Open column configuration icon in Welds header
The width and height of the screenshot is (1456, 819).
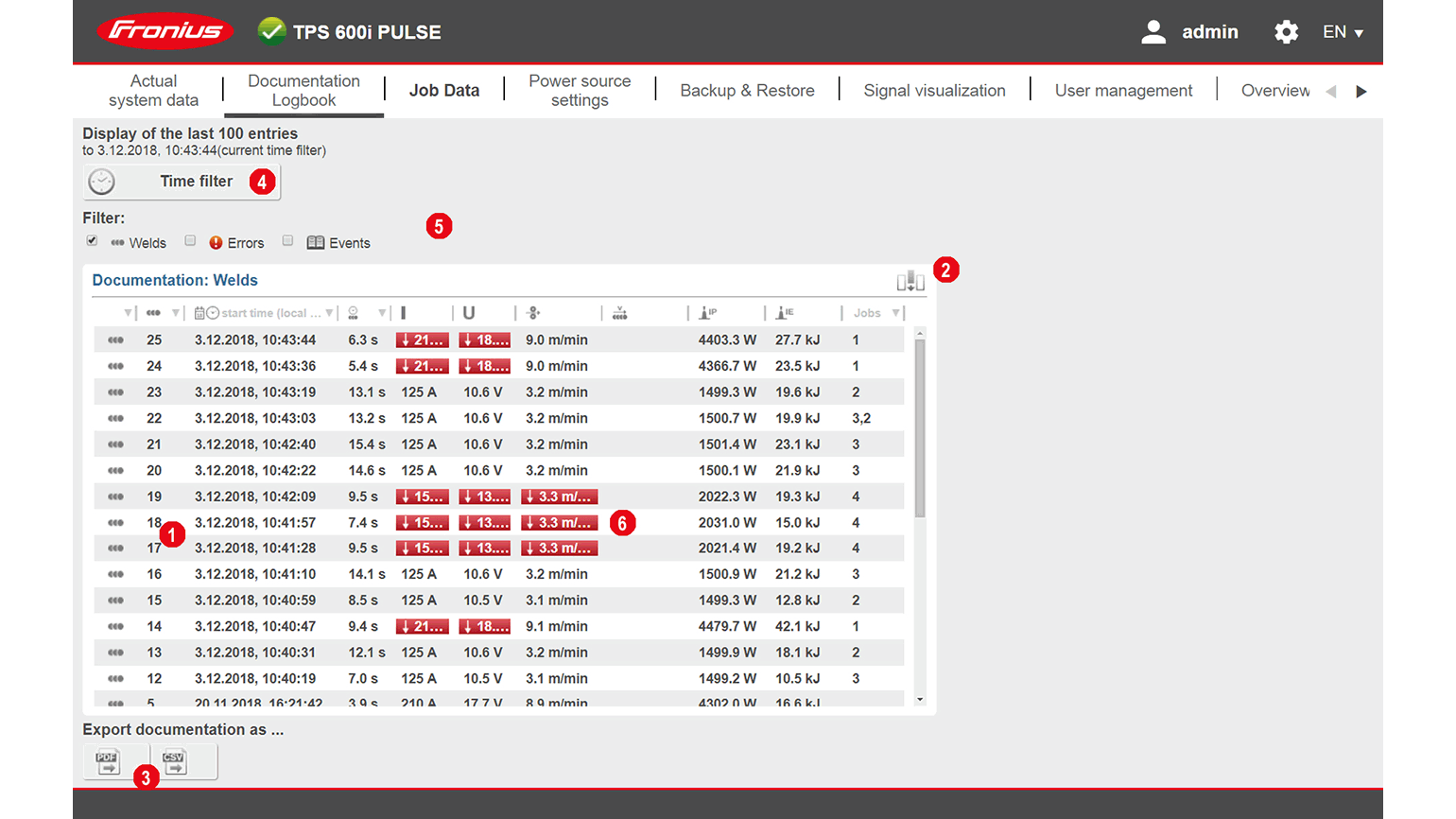pyautogui.click(x=910, y=281)
